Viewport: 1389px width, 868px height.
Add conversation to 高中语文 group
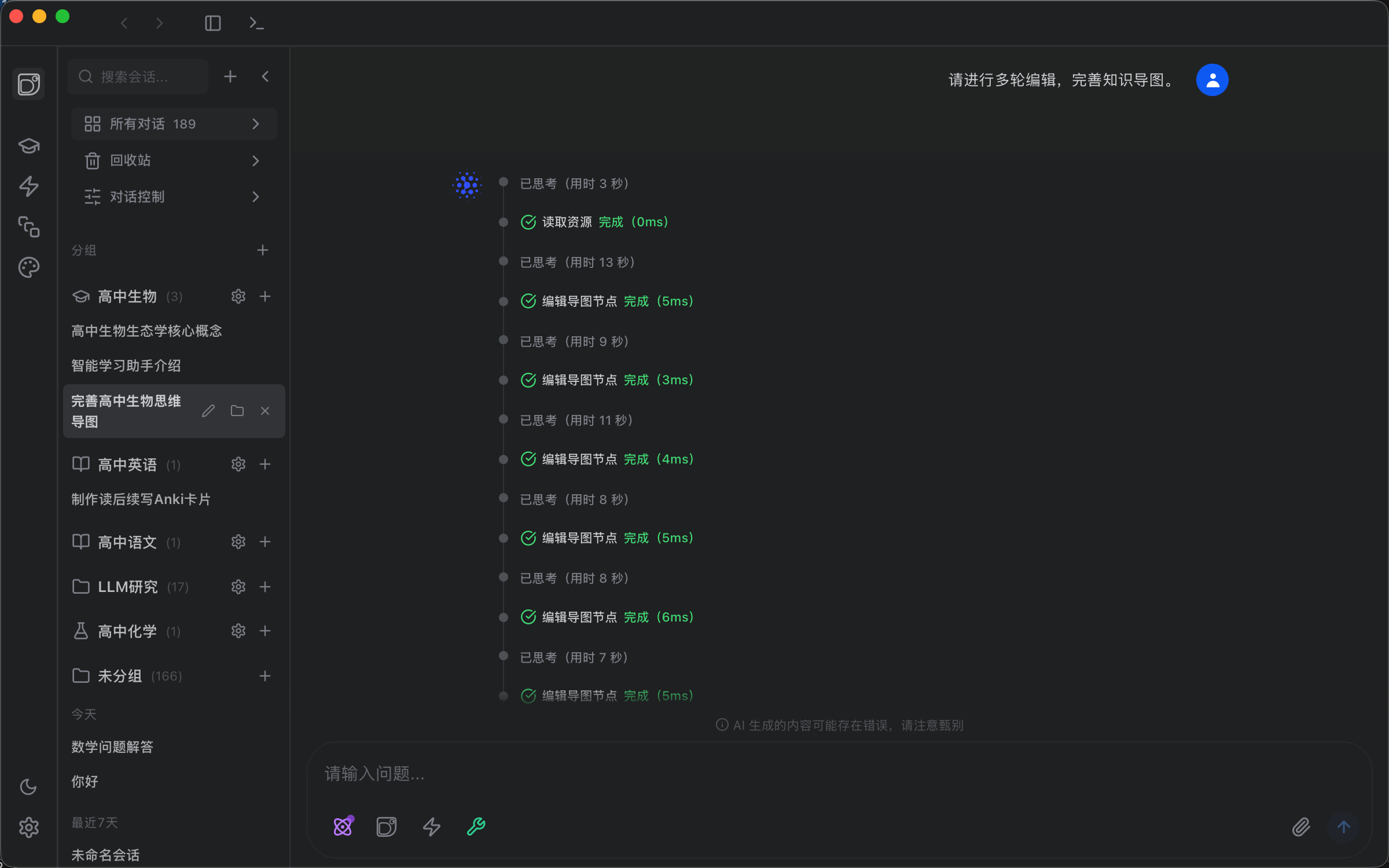point(265,542)
